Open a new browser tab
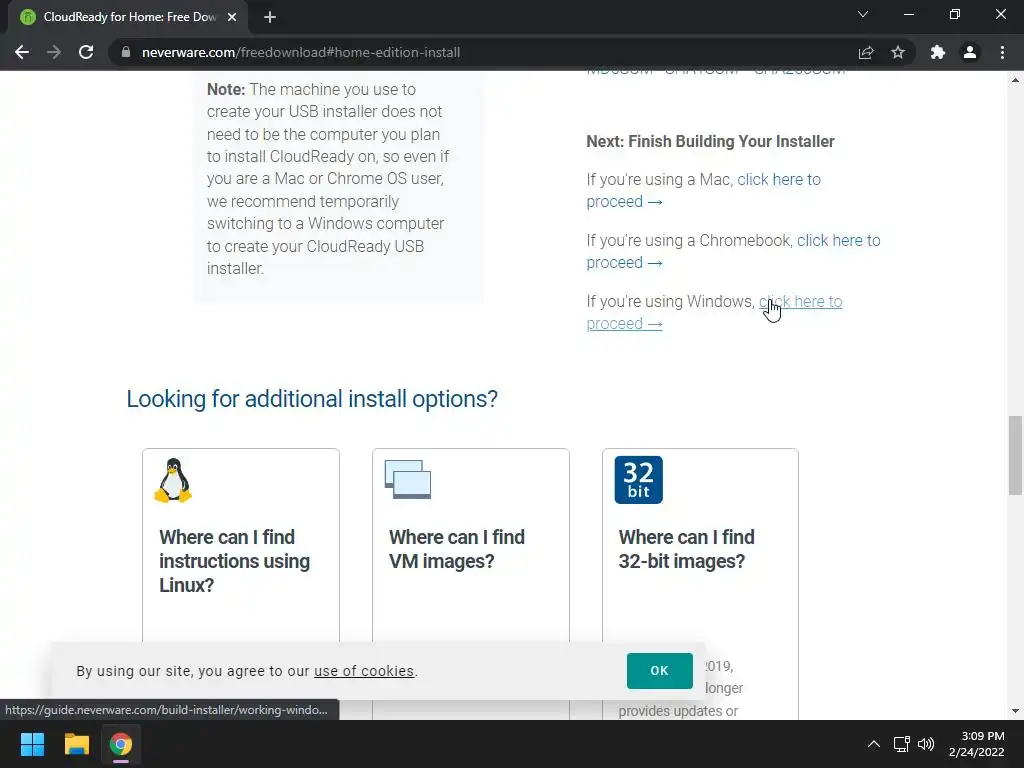The image size is (1024, 768). 270,17
